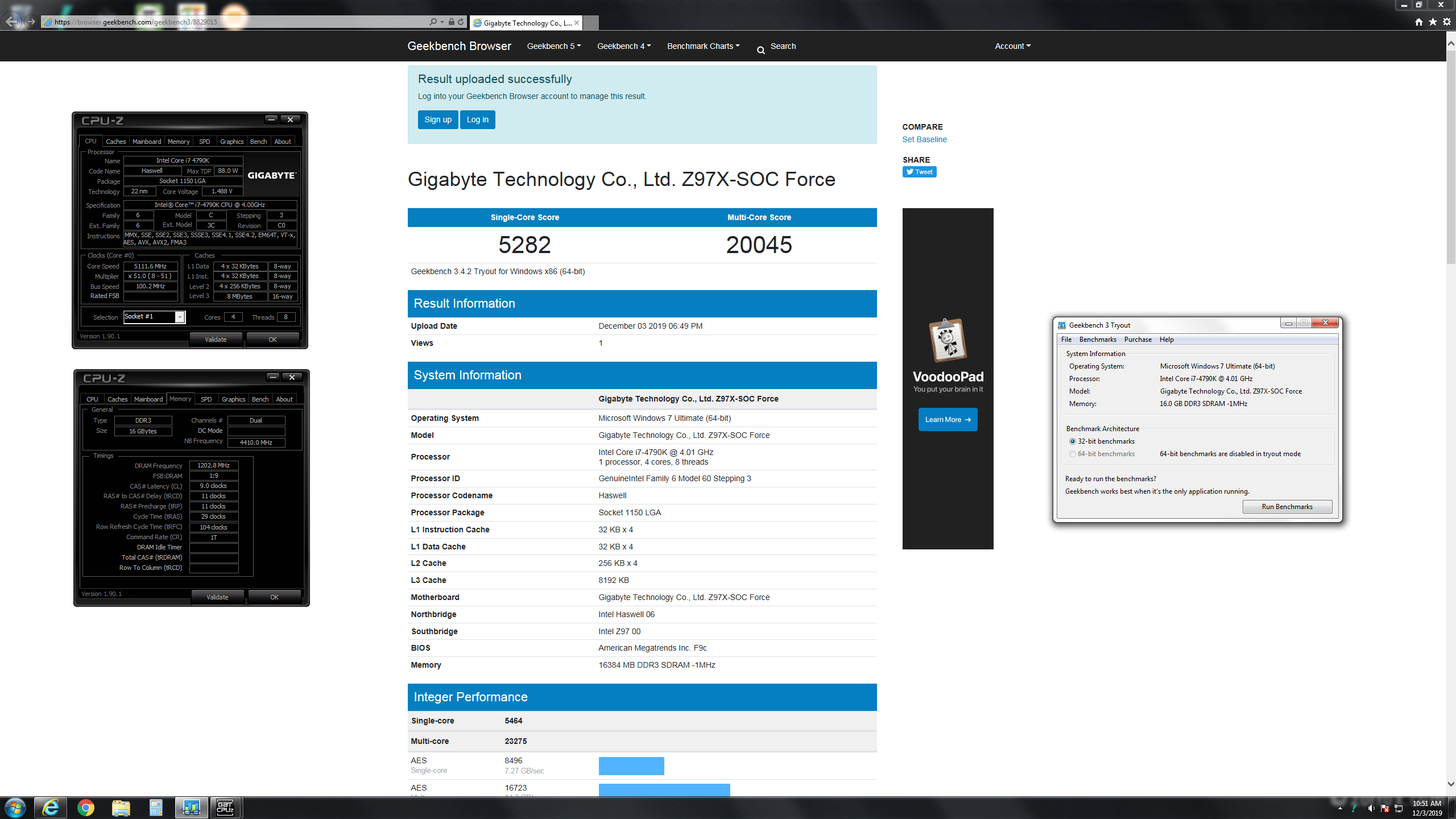Switch to Geekbench app in taskbar

191,808
